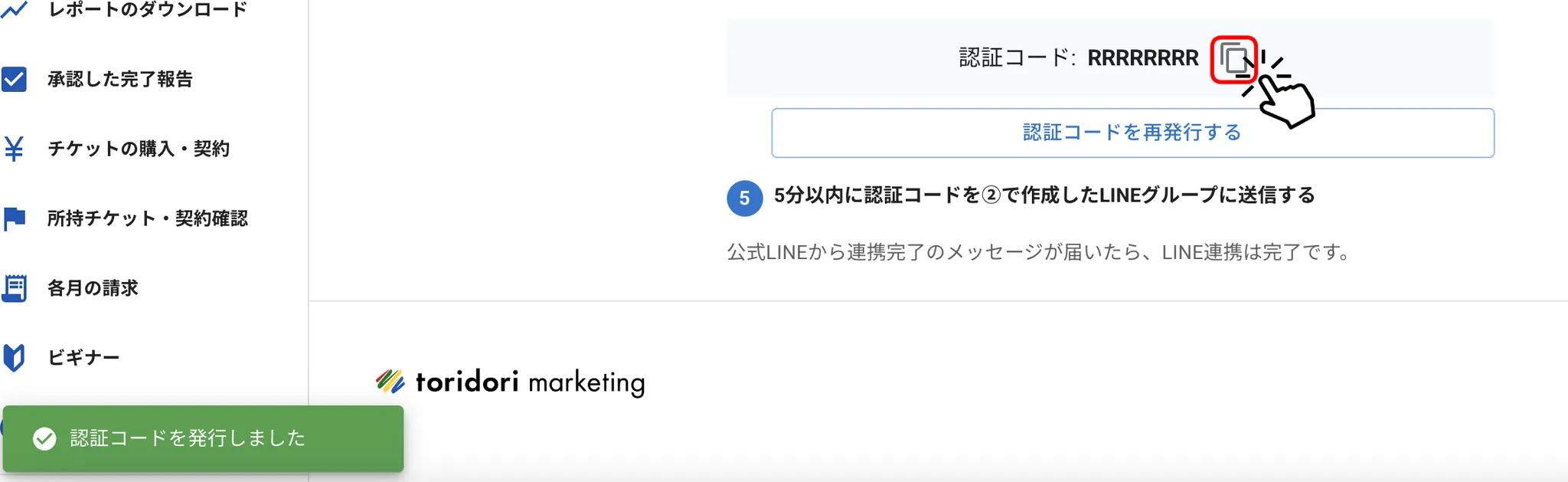
Task: Click the blue step 5 number badge
Action: tap(744, 198)
